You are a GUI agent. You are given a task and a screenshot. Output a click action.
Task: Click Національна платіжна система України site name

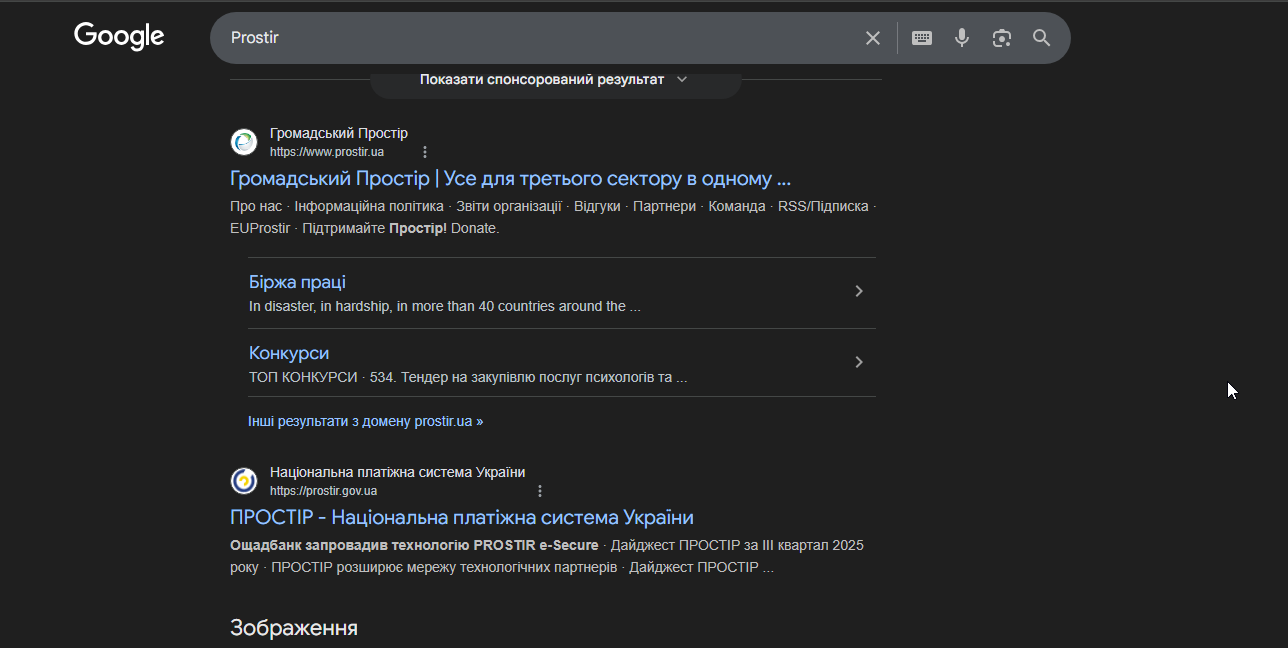pos(397,472)
